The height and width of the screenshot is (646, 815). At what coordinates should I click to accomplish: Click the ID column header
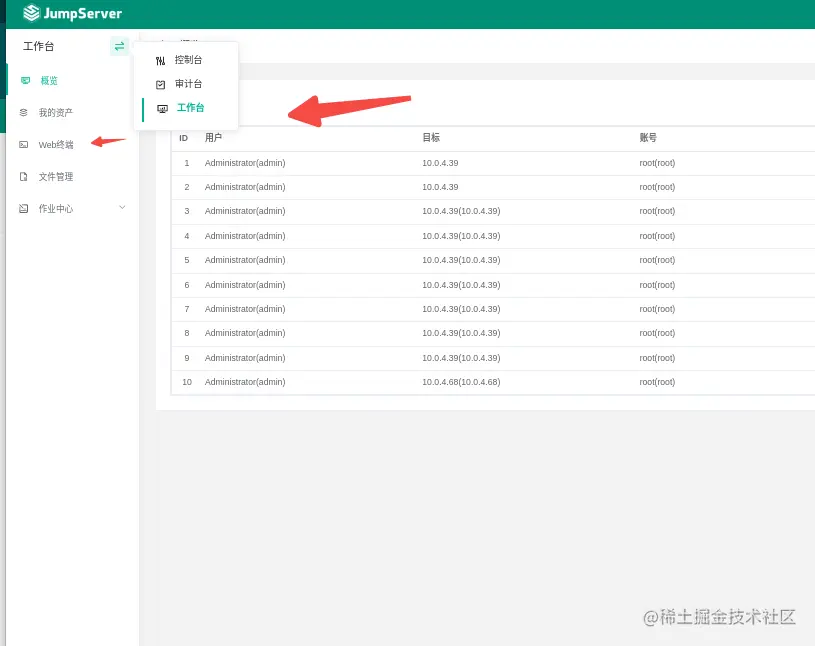pyautogui.click(x=183, y=138)
